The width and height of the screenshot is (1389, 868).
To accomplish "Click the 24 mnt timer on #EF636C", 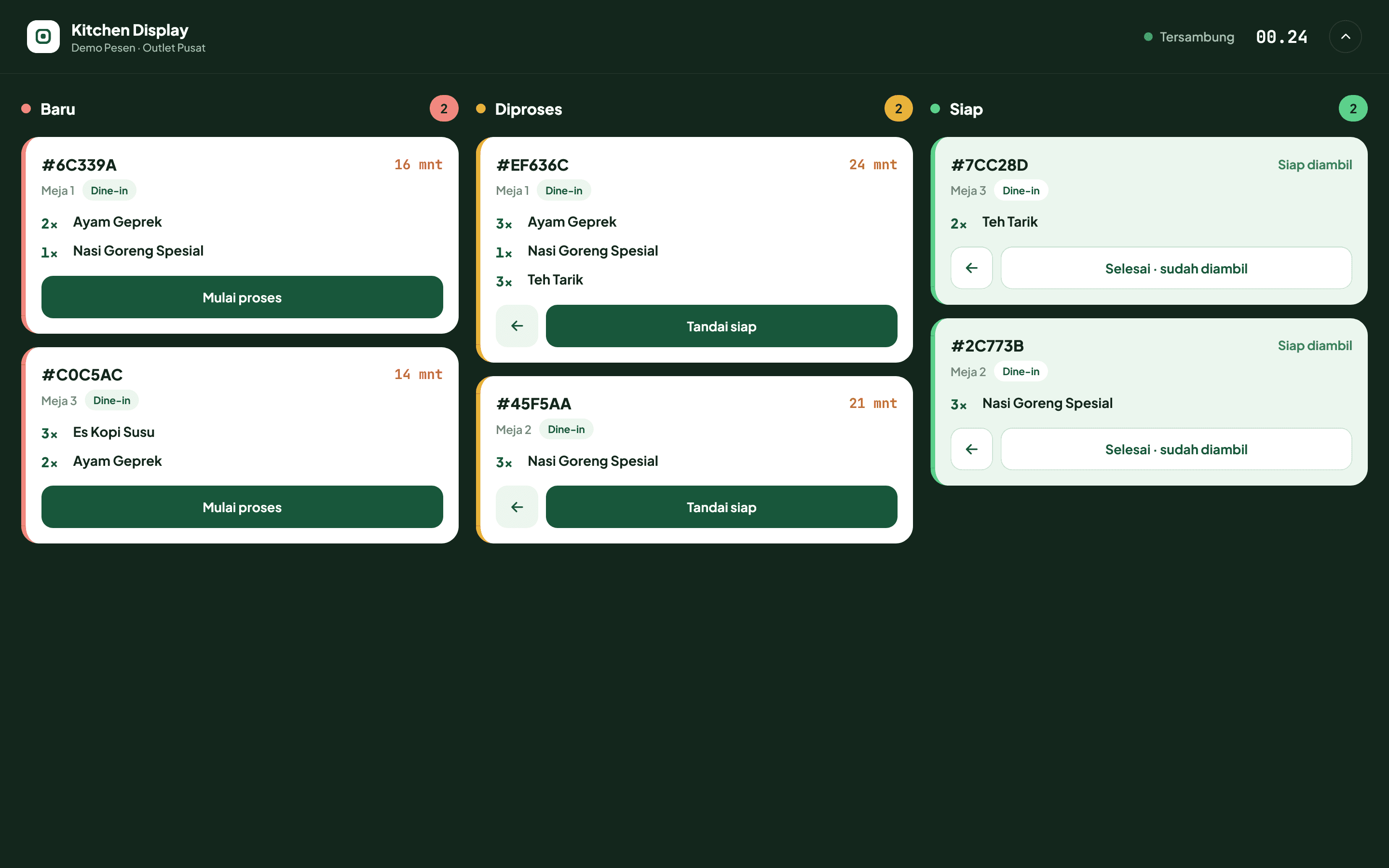I will click(873, 165).
